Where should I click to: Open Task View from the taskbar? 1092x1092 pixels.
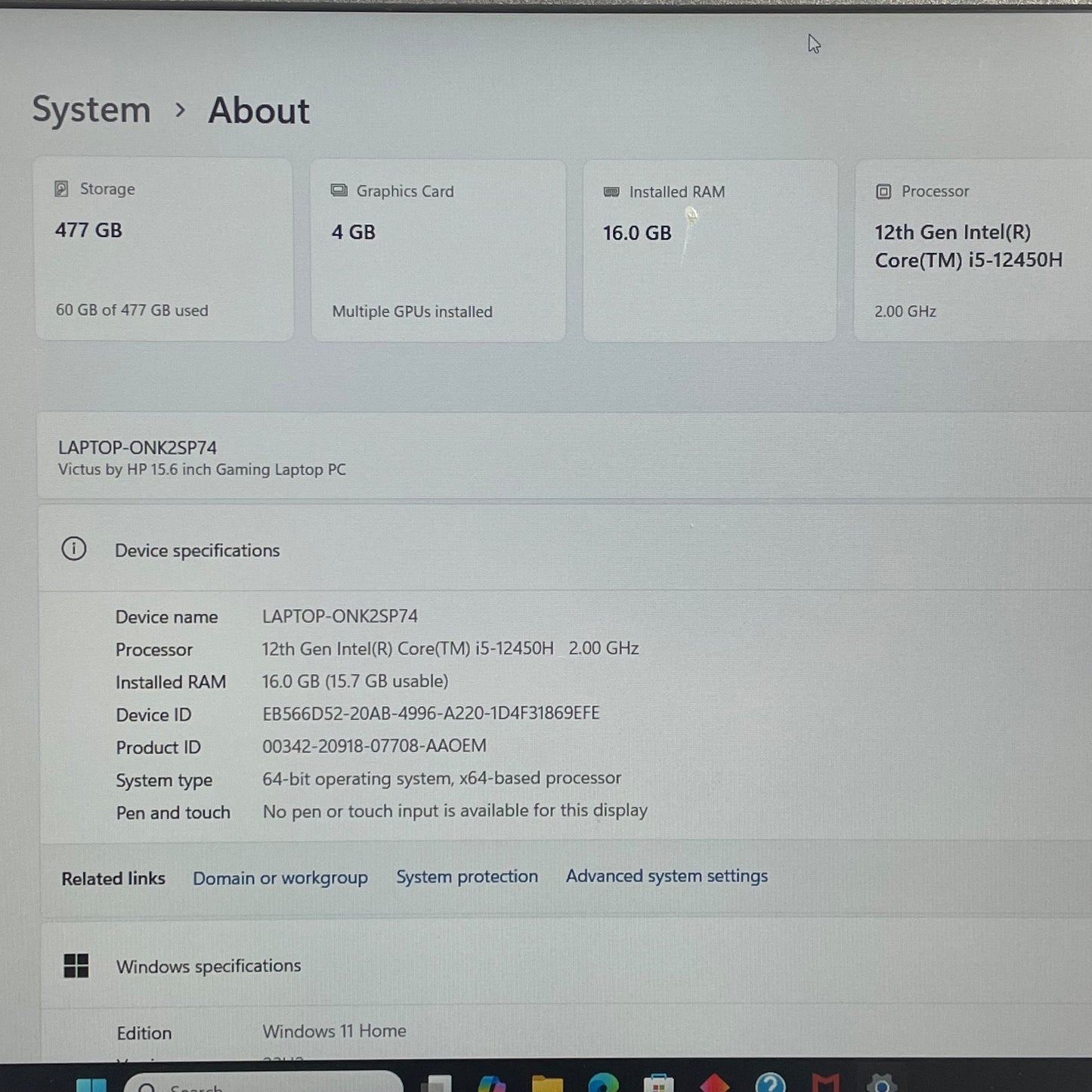tap(437, 1084)
